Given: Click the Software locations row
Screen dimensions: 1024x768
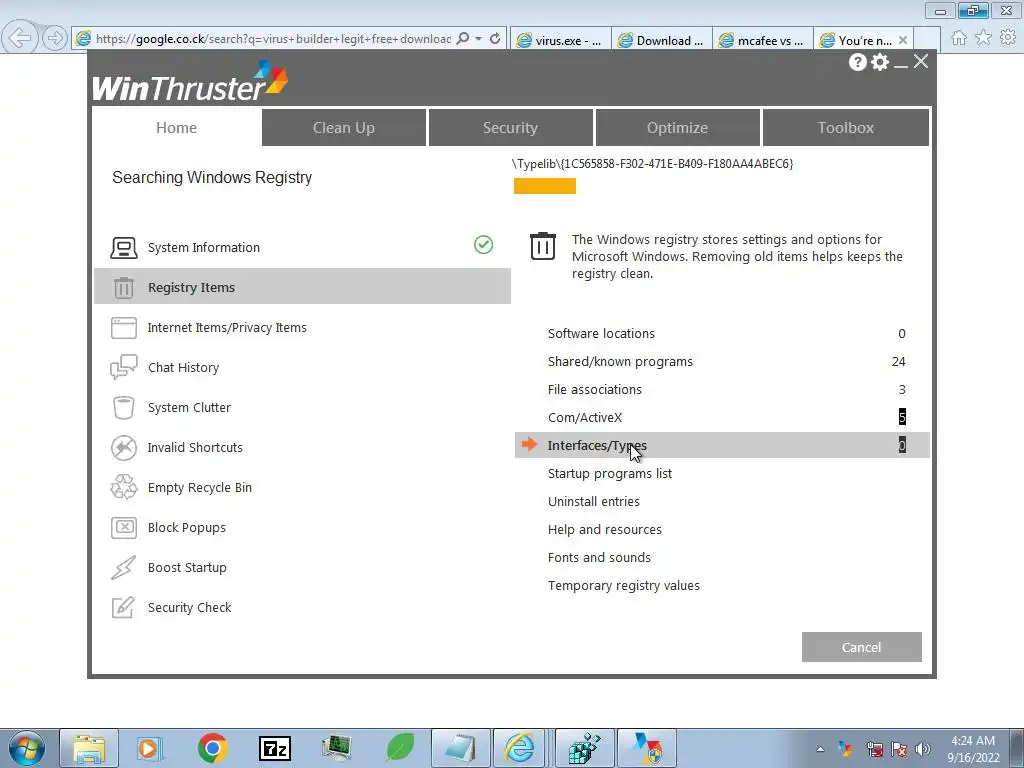Looking at the screenshot, I should pyautogui.click(x=722, y=334).
